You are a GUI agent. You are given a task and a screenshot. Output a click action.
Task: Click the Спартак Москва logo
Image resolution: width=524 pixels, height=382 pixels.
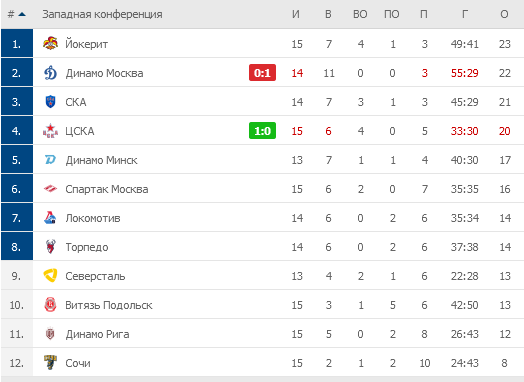pos(50,189)
